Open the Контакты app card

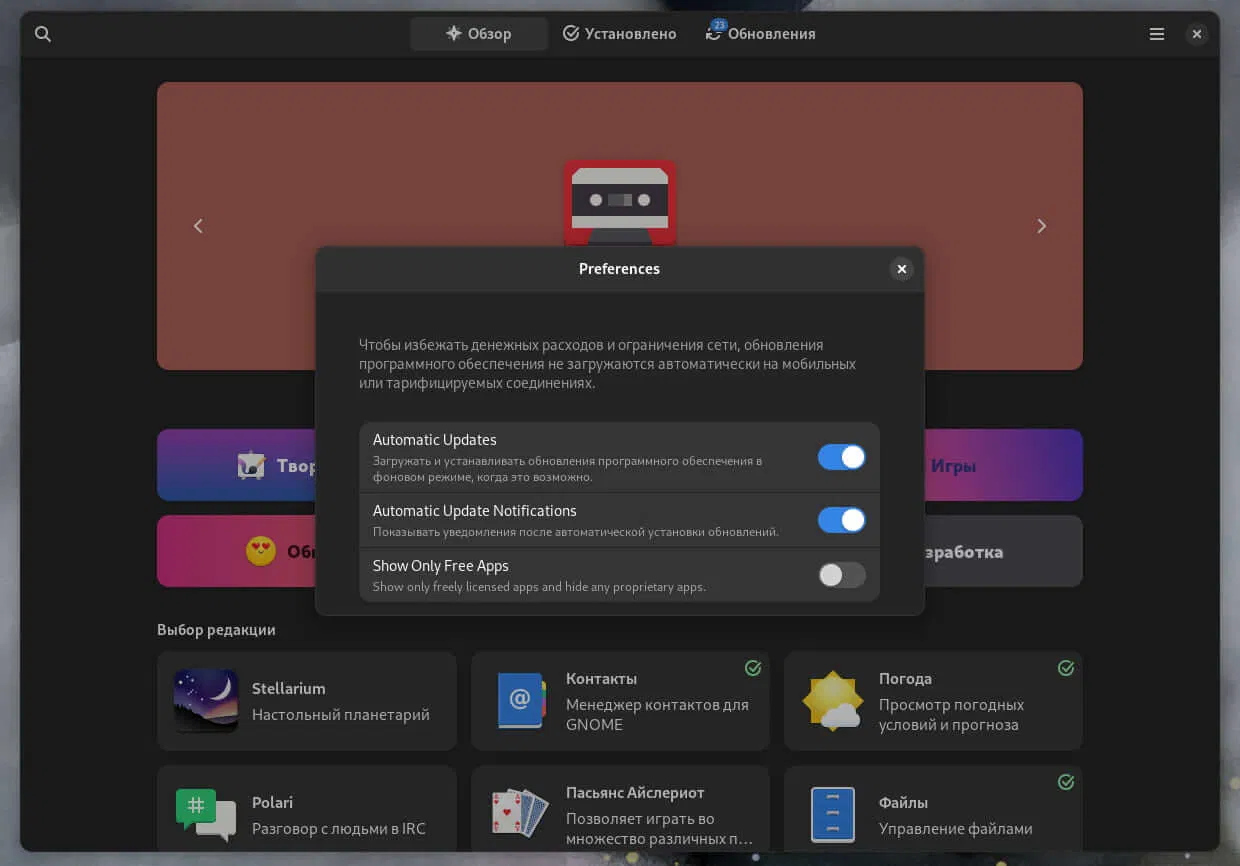pyautogui.click(x=620, y=701)
